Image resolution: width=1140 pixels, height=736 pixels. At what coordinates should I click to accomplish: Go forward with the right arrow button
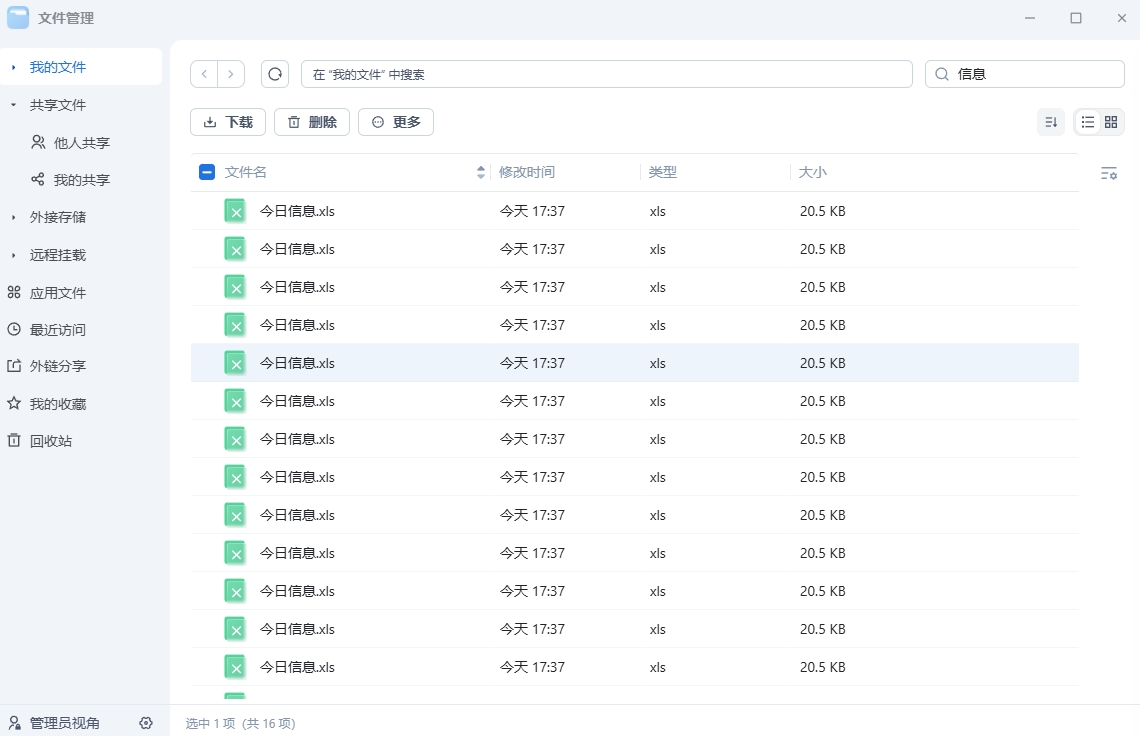[230, 74]
